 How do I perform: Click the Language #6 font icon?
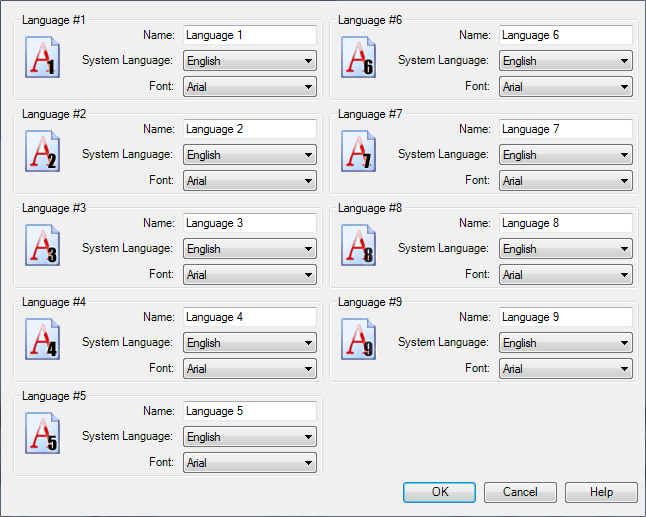click(x=358, y=59)
